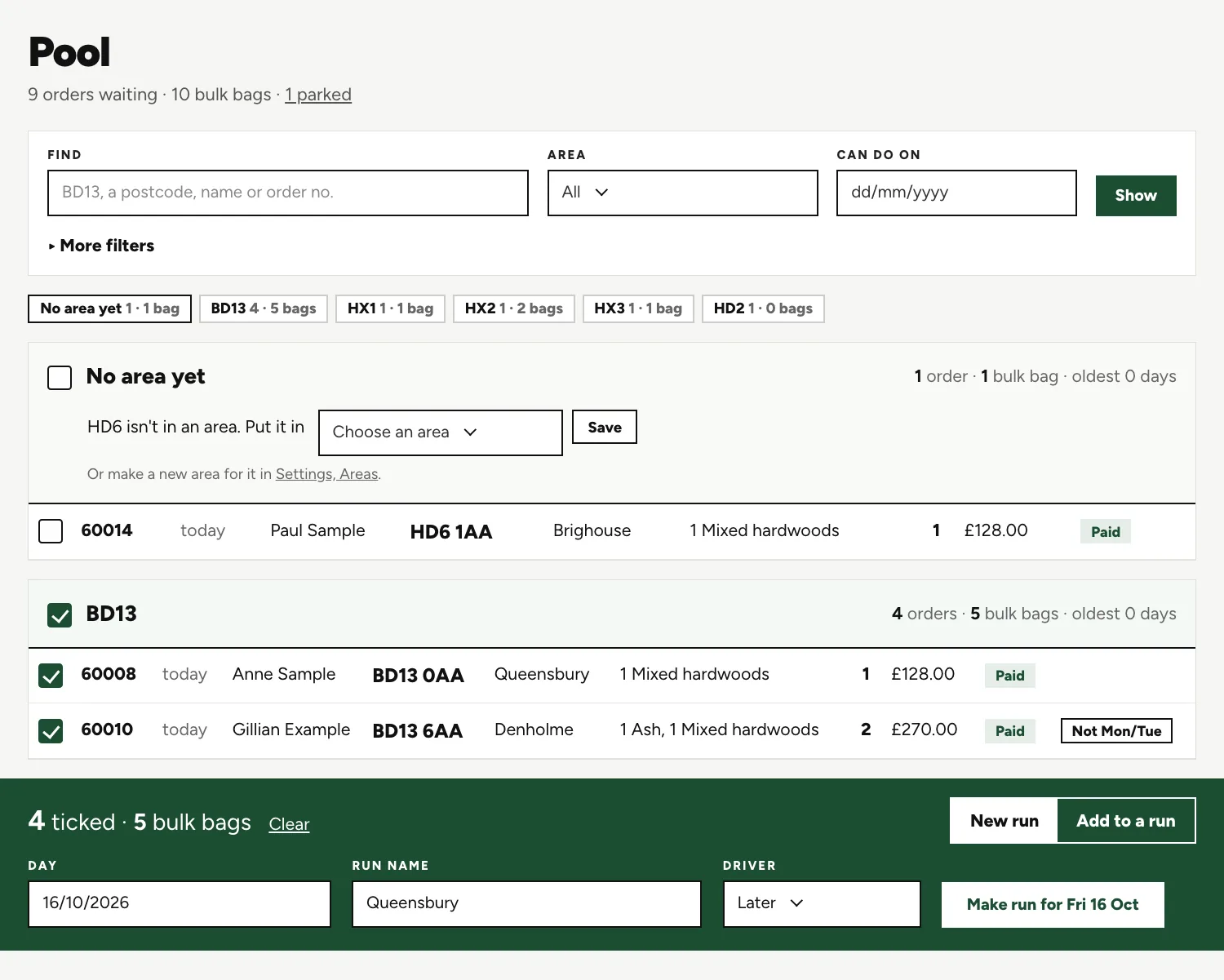Image resolution: width=1224 pixels, height=980 pixels.
Task: Click order number 60010
Action: pos(107,729)
